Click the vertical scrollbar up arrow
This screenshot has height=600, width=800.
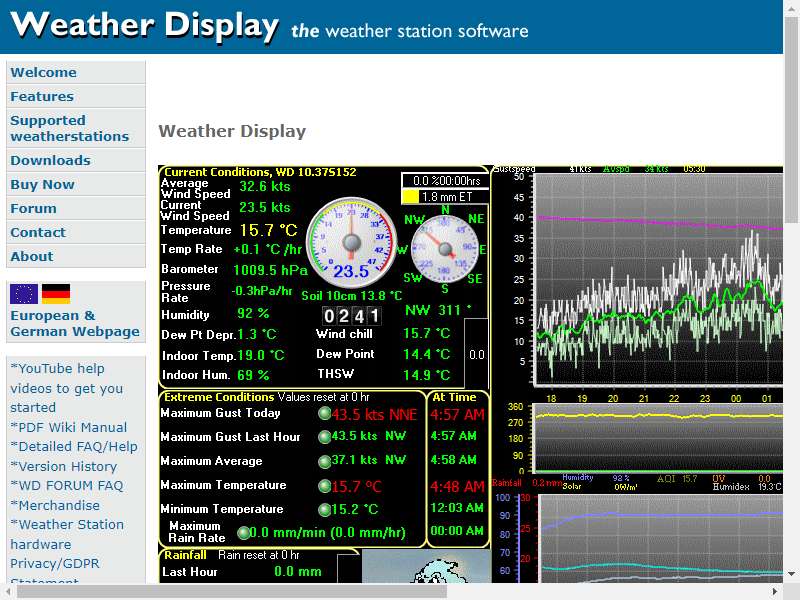[791, 10]
